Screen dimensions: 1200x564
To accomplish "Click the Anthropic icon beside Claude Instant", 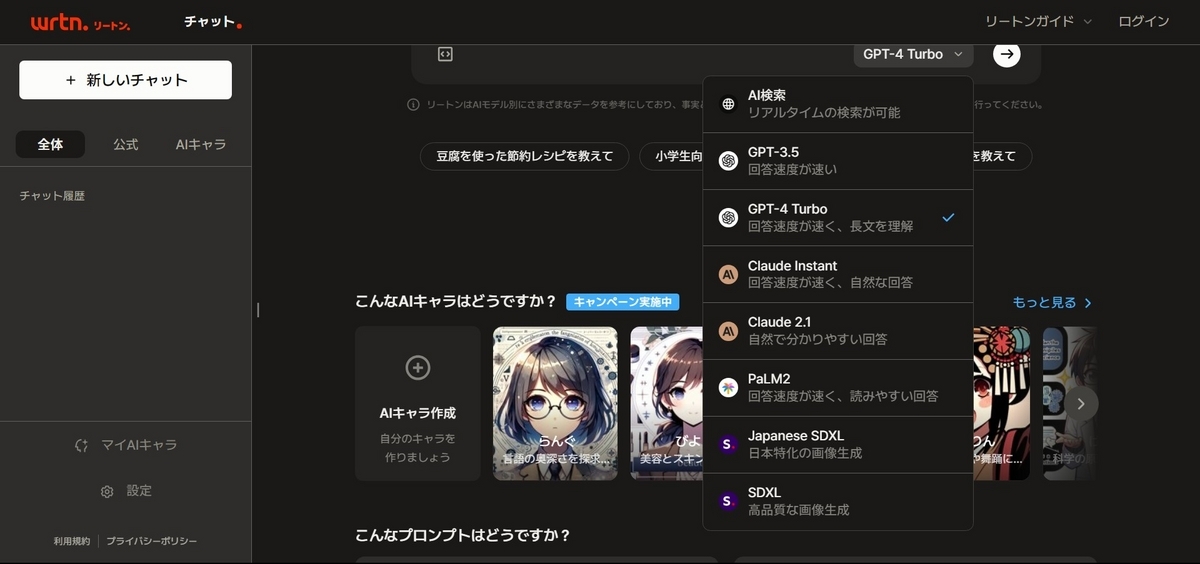I will coord(728,274).
